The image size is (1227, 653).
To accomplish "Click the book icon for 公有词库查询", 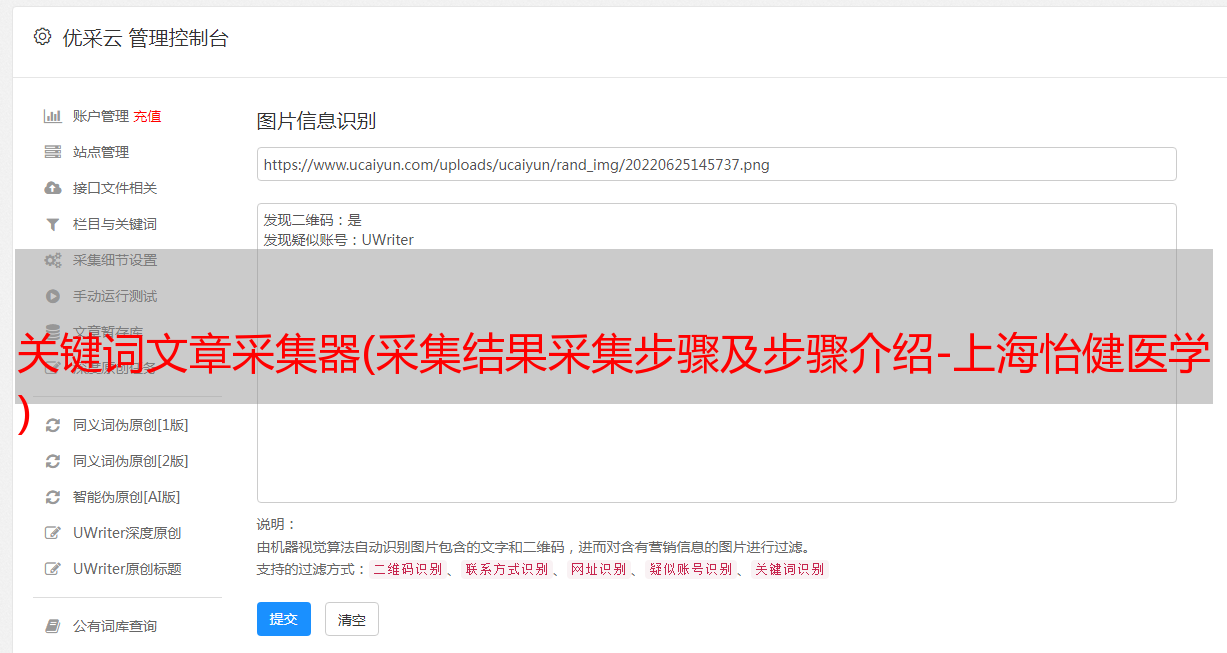I will click(x=53, y=626).
